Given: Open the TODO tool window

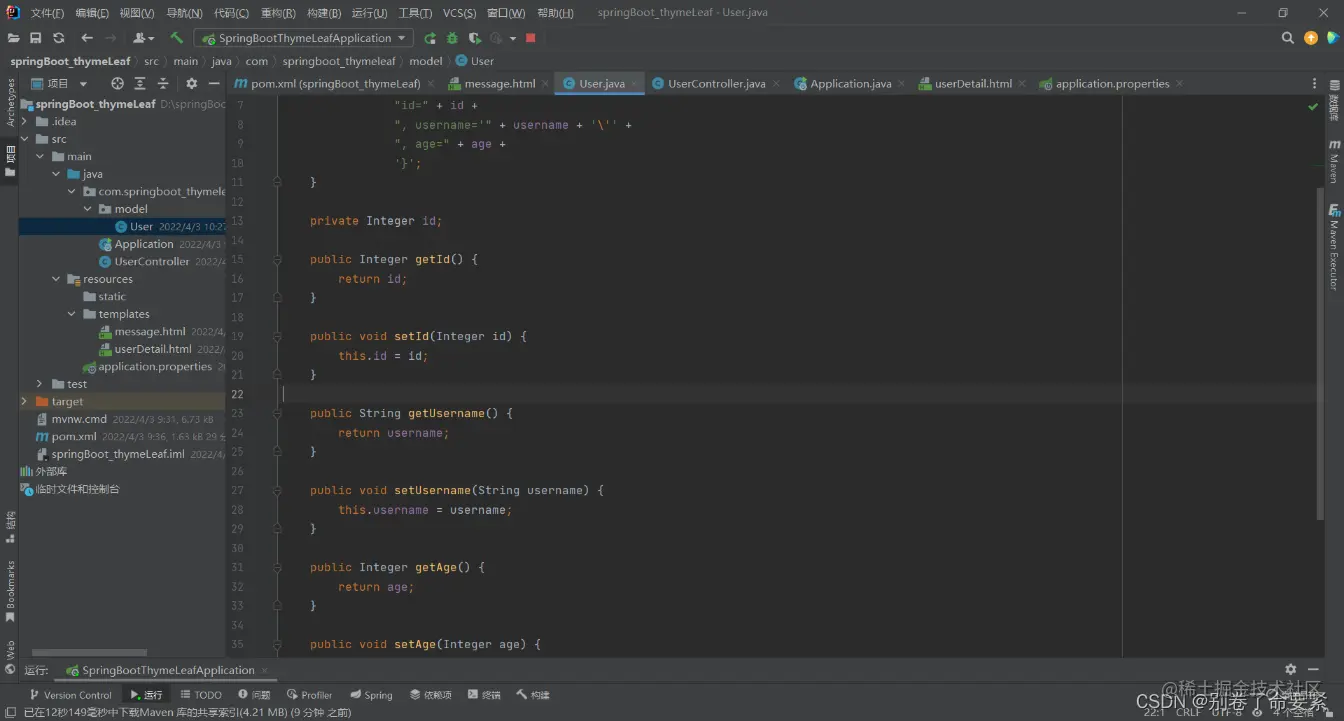Looking at the screenshot, I should pos(201,695).
